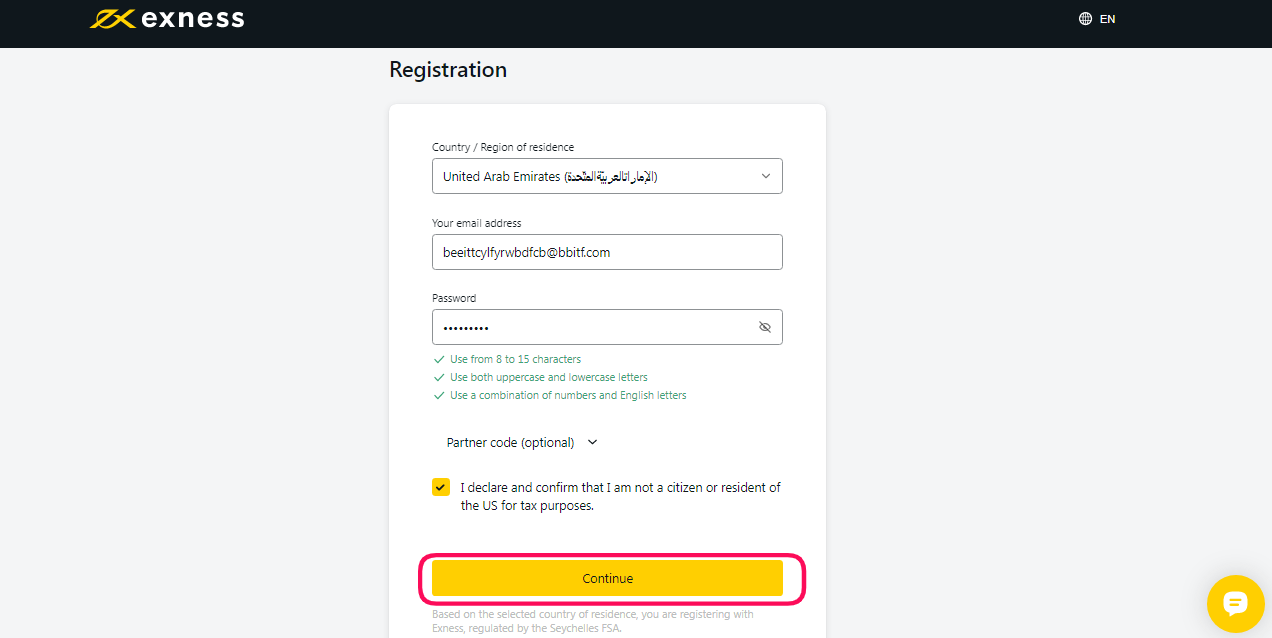Click the Continue button
Screen dimensions: 1272x638
(x=607, y=578)
